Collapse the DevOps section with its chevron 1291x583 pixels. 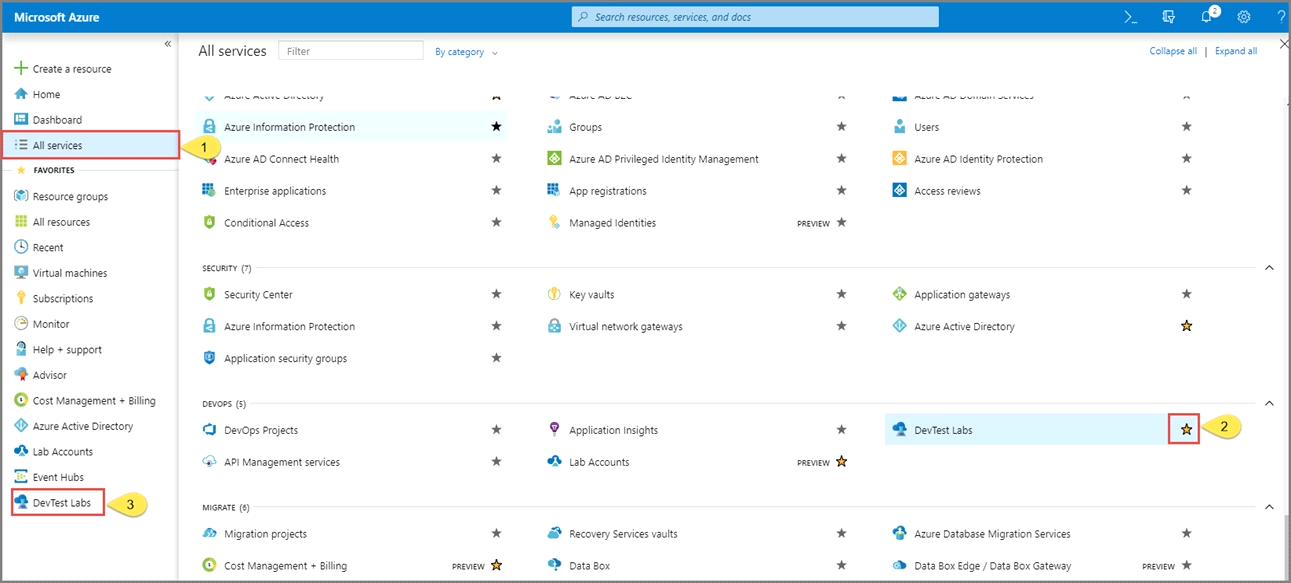[x=1269, y=403]
